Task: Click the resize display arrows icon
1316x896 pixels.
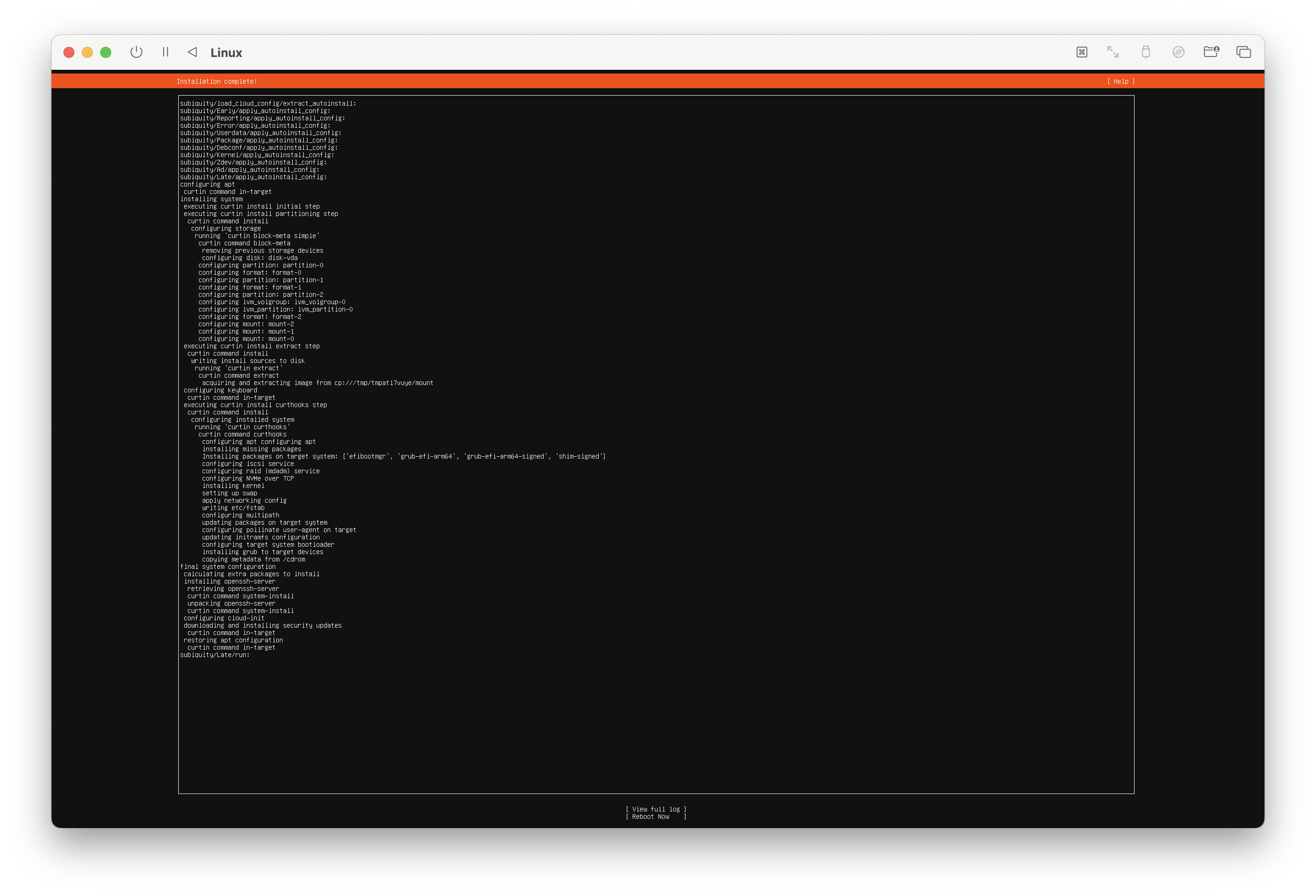Action: coord(1113,52)
